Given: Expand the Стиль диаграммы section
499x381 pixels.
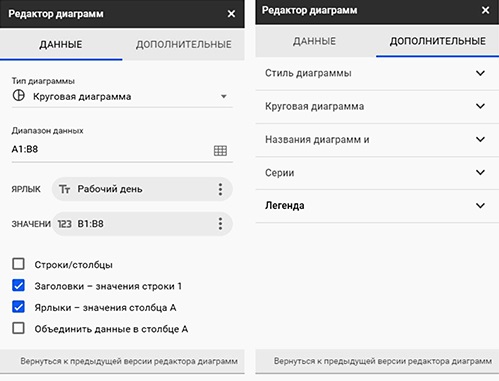Looking at the screenshot, I should point(377,73).
